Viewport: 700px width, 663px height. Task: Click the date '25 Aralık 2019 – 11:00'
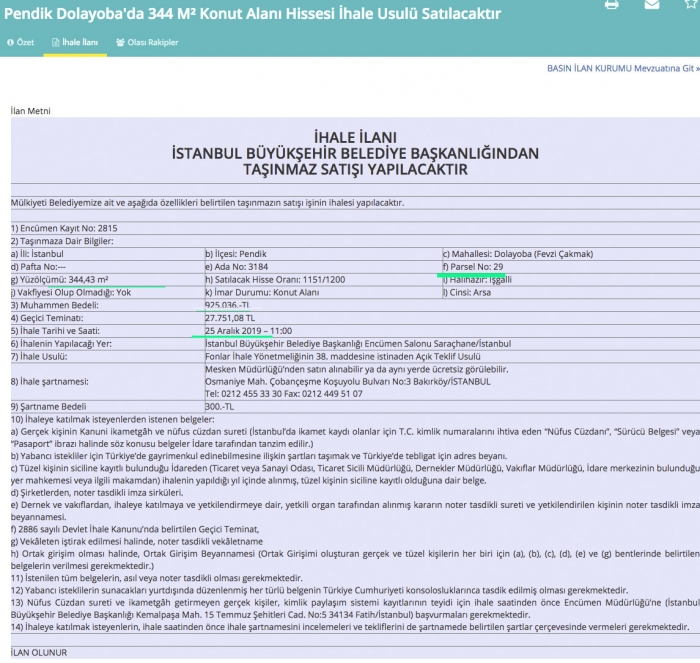click(x=248, y=331)
